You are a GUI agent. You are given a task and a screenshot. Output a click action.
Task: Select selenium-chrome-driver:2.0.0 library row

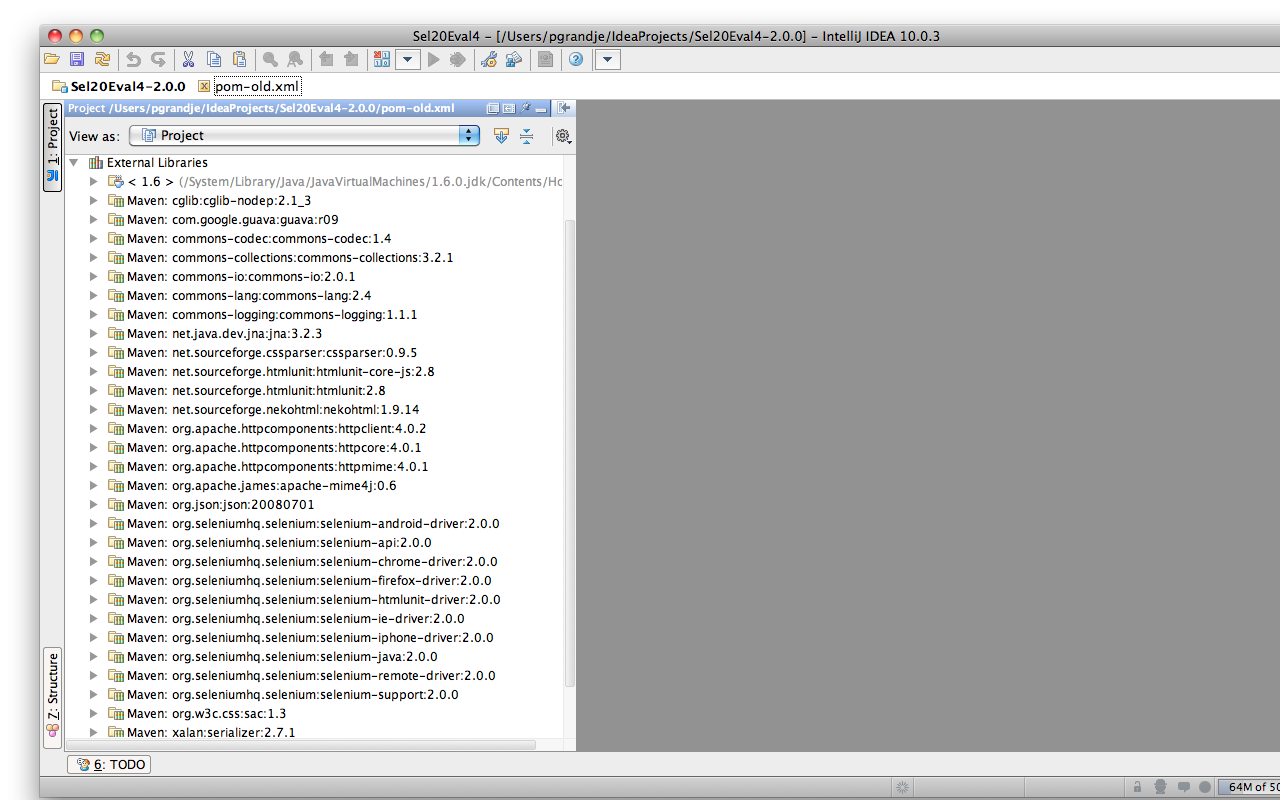tap(302, 561)
